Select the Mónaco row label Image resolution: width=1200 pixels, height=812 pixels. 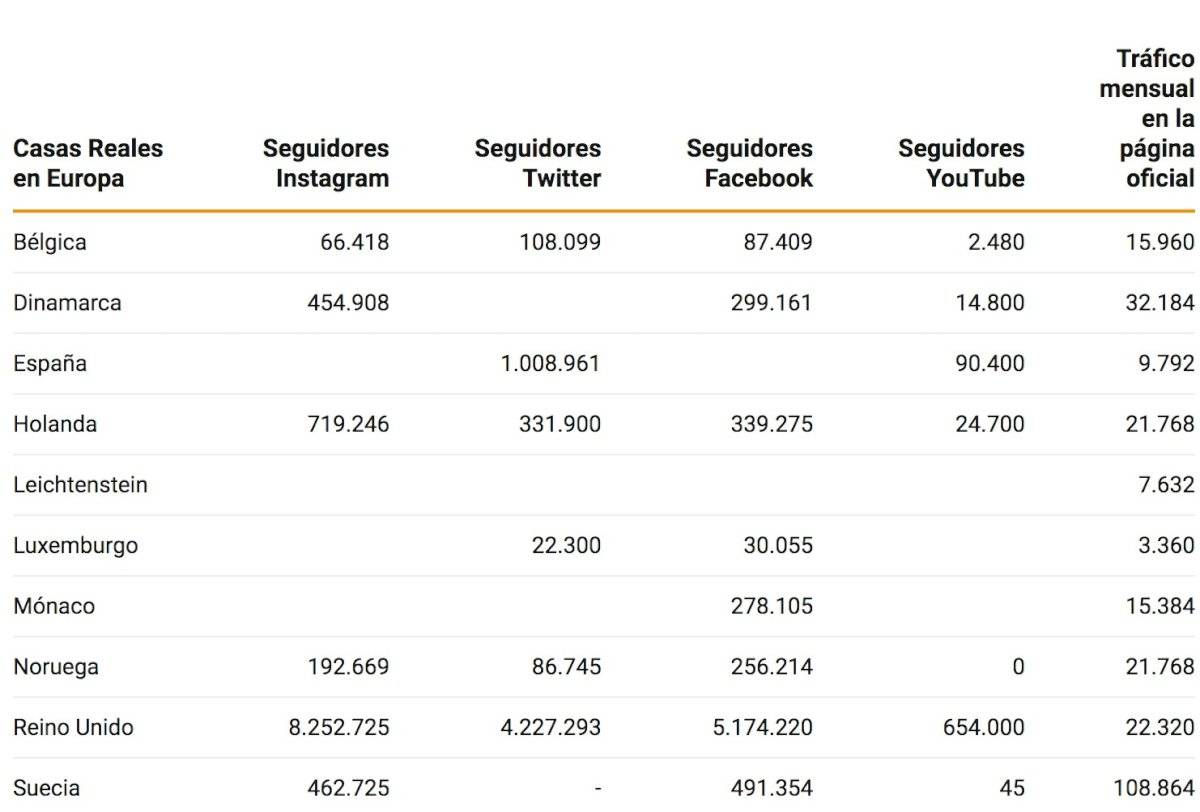[54, 606]
